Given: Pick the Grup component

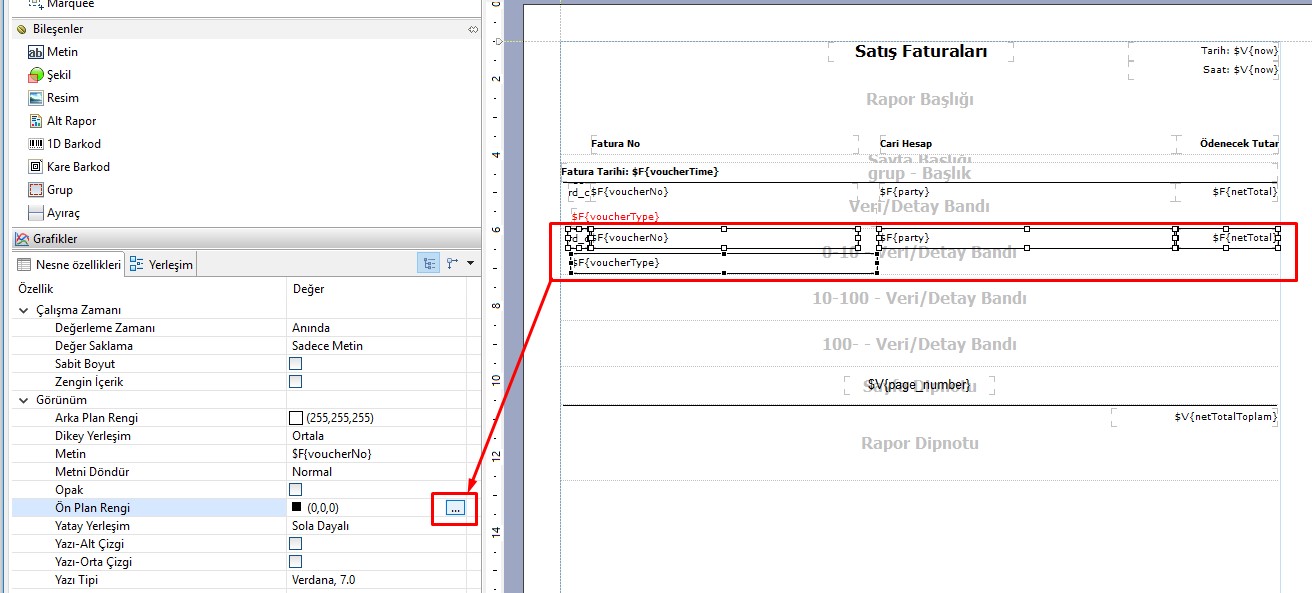Looking at the screenshot, I should click(x=59, y=190).
